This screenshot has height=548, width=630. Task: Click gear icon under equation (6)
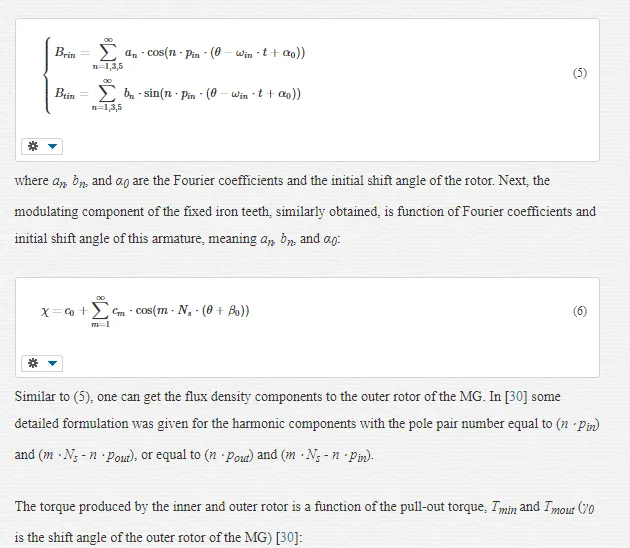pyautogui.click(x=33, y=363)
